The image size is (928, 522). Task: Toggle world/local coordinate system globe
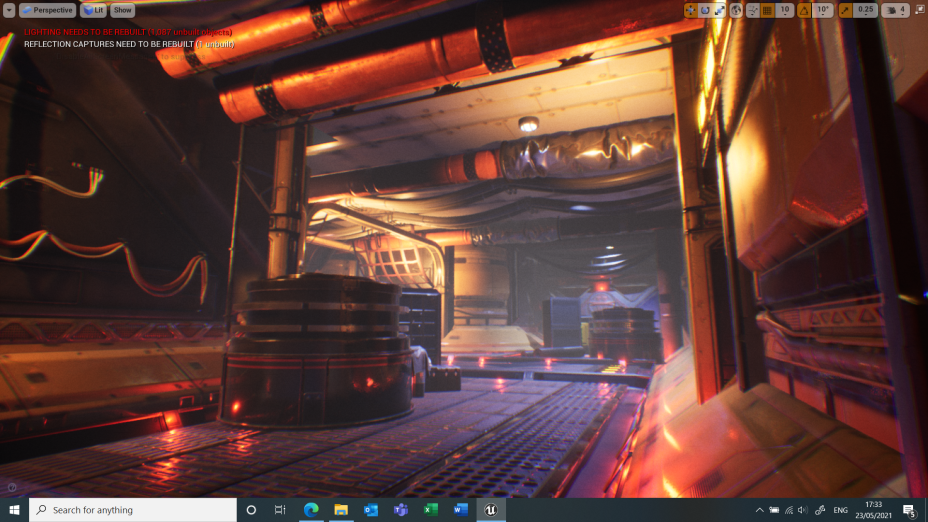[736, 10]
